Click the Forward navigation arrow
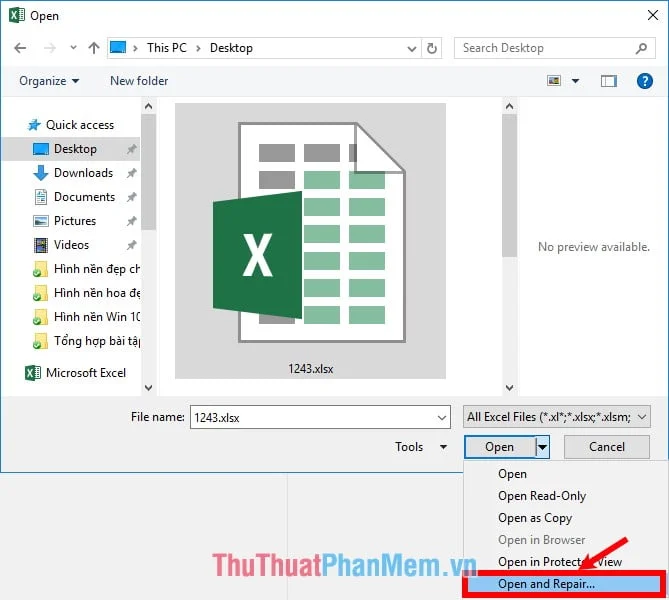 click(49, 48)
